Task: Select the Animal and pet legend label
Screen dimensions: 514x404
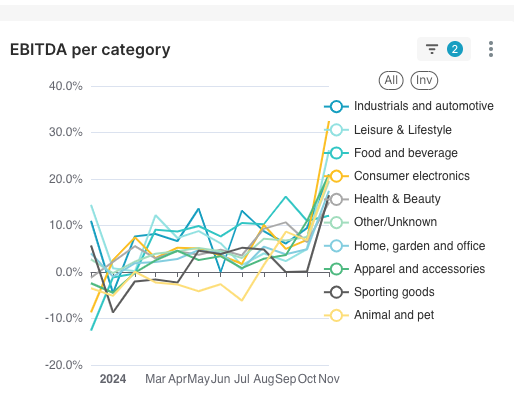Action: point(394,315)
